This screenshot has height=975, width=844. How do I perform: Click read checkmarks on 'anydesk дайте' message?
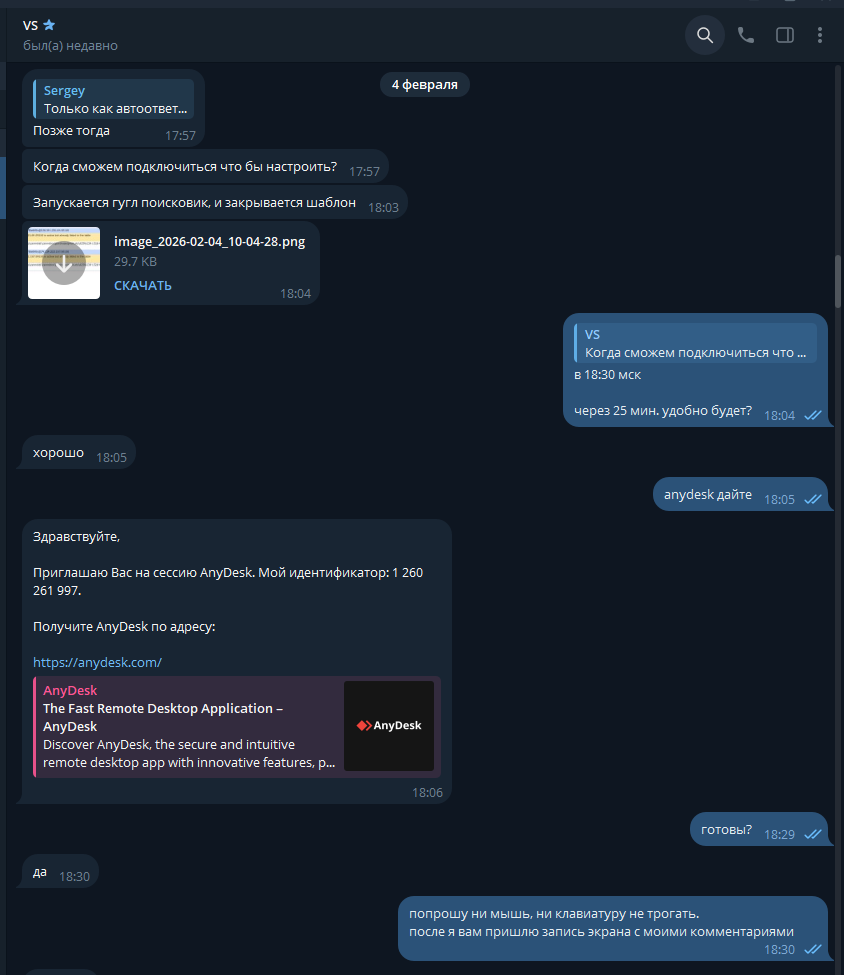812,499
